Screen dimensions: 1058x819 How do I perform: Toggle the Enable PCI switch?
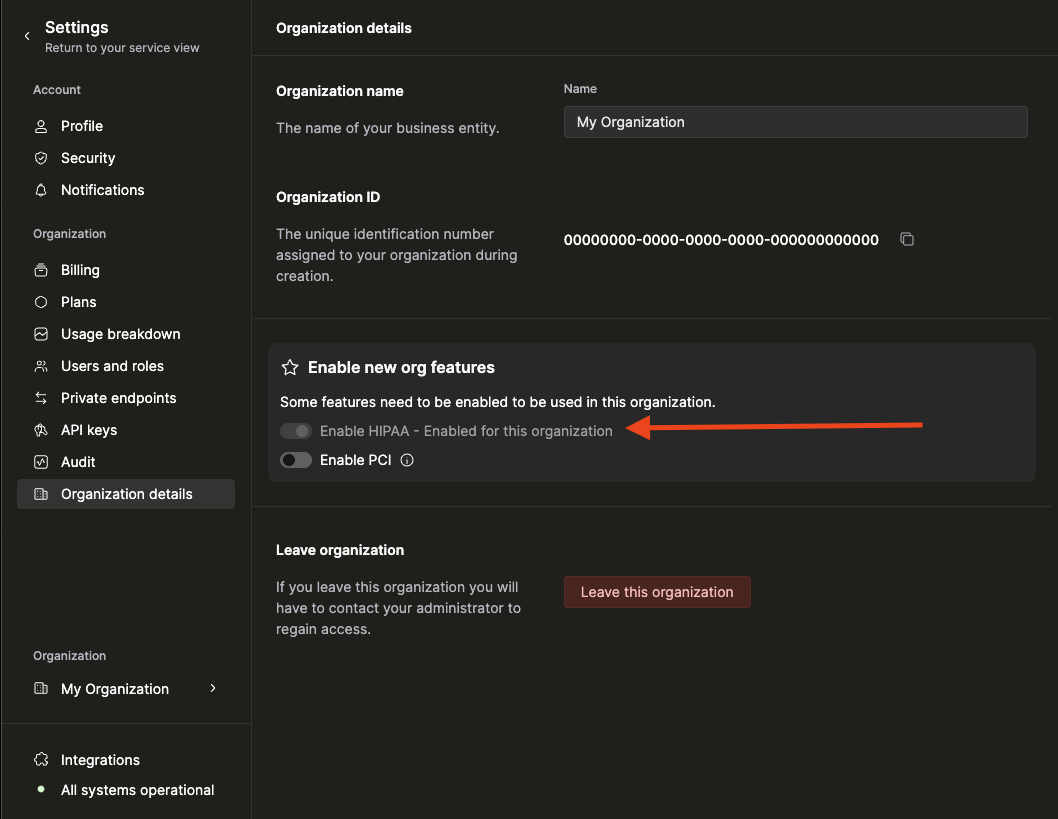(x=296, y=461)
